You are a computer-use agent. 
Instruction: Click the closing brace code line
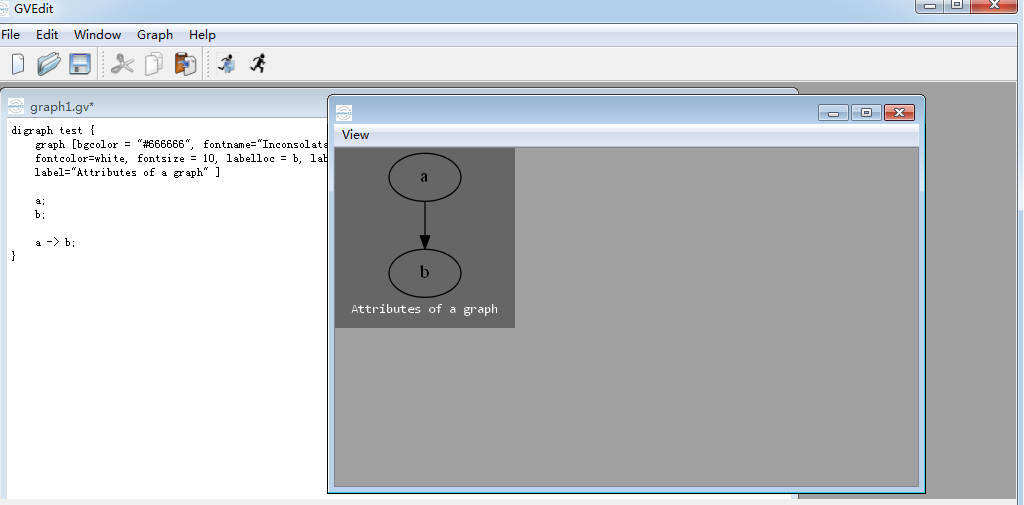pos(14,256)
